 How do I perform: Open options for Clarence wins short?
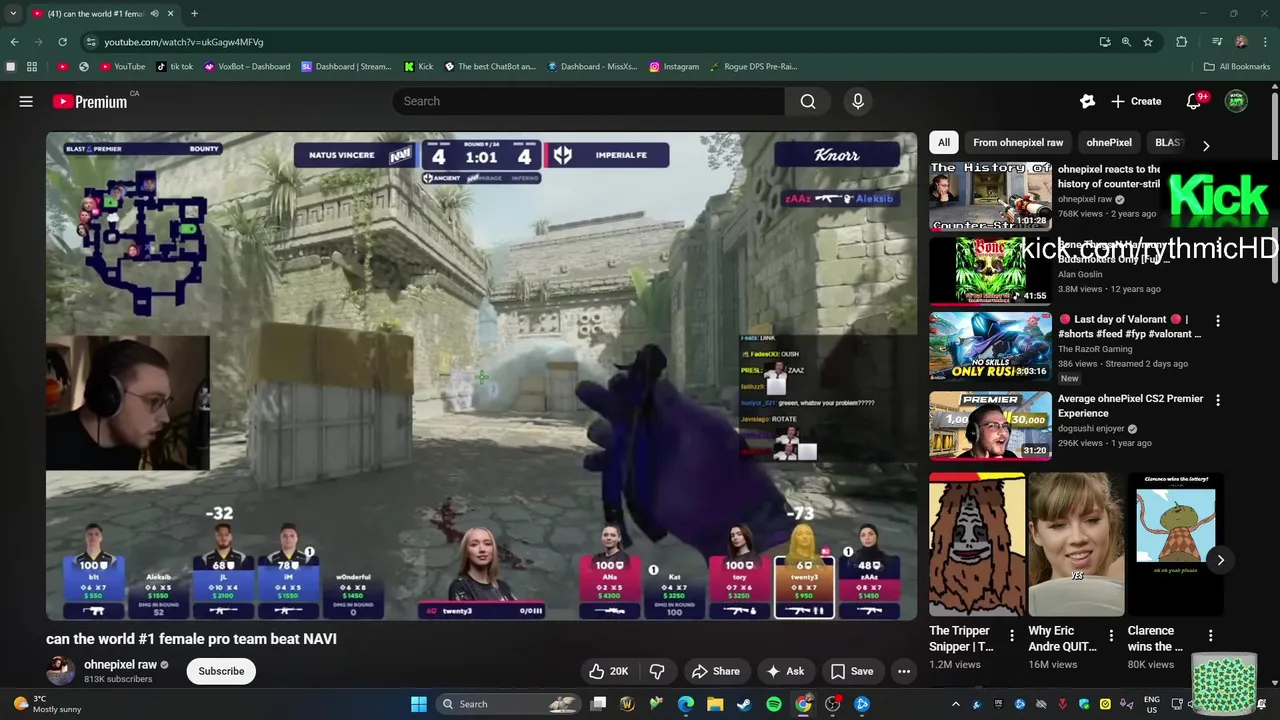pos(1210,635)
